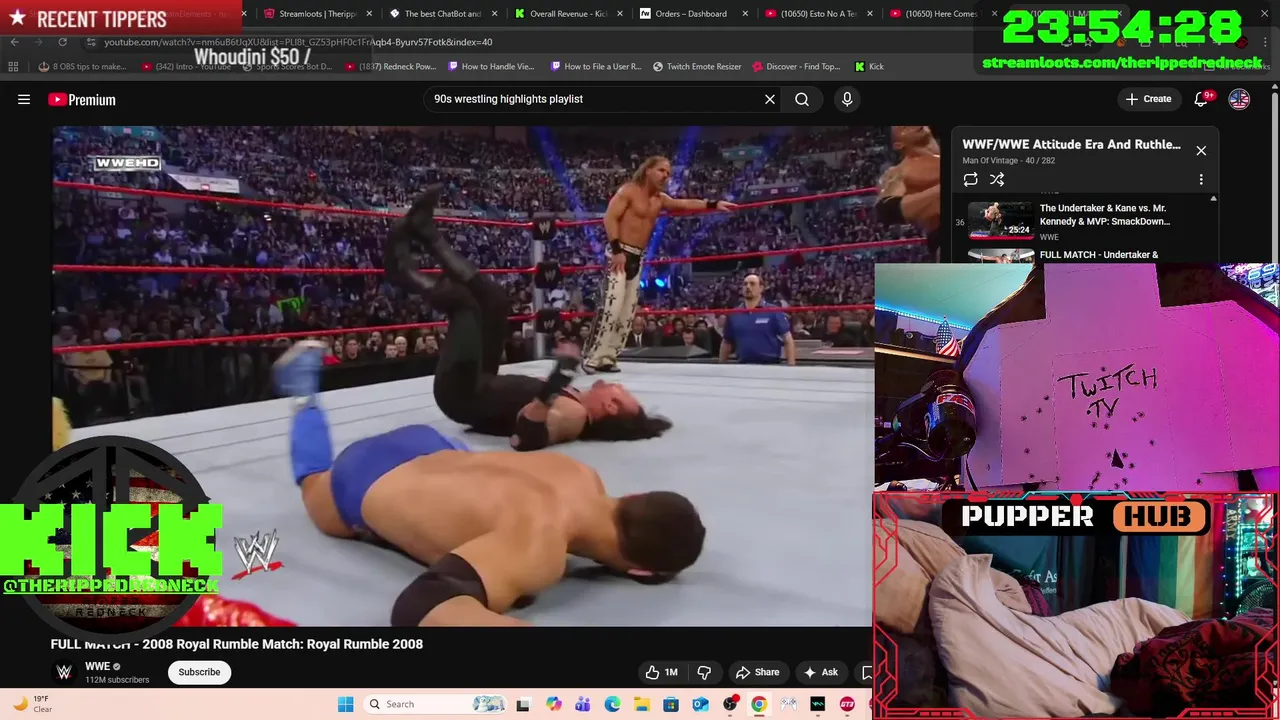Click the Windows taskbar search box
1280x720 pixels.
pyautogui.click(x=435, y=704)
